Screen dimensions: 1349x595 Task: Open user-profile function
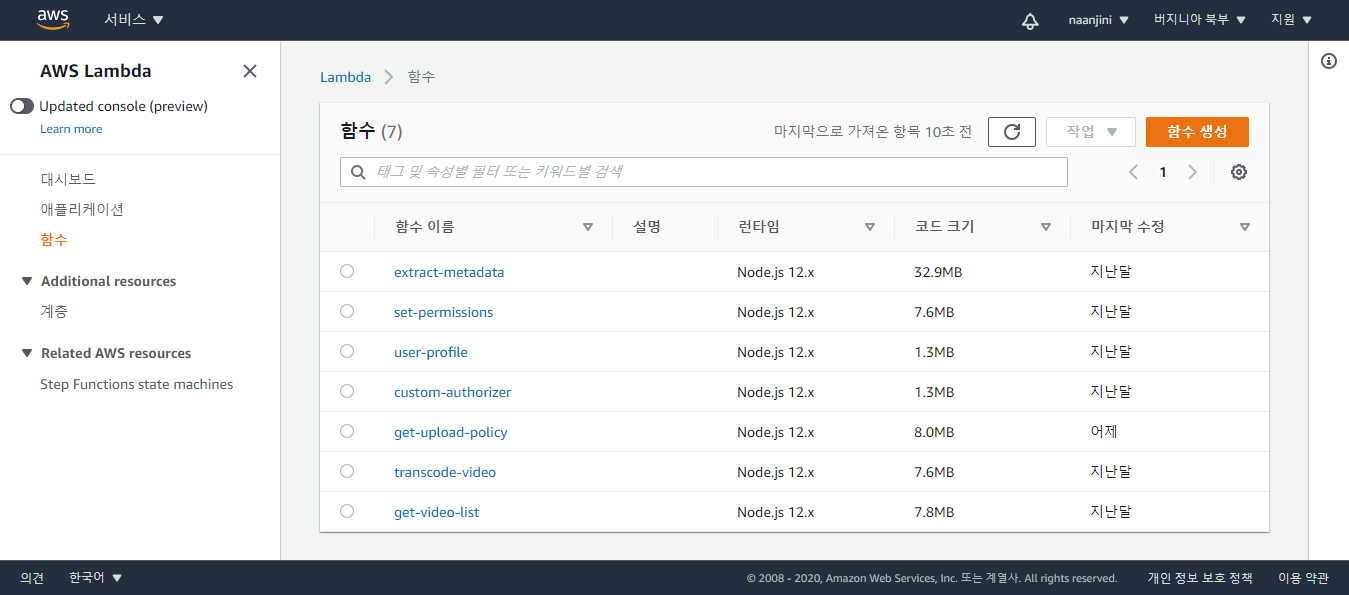431,352
